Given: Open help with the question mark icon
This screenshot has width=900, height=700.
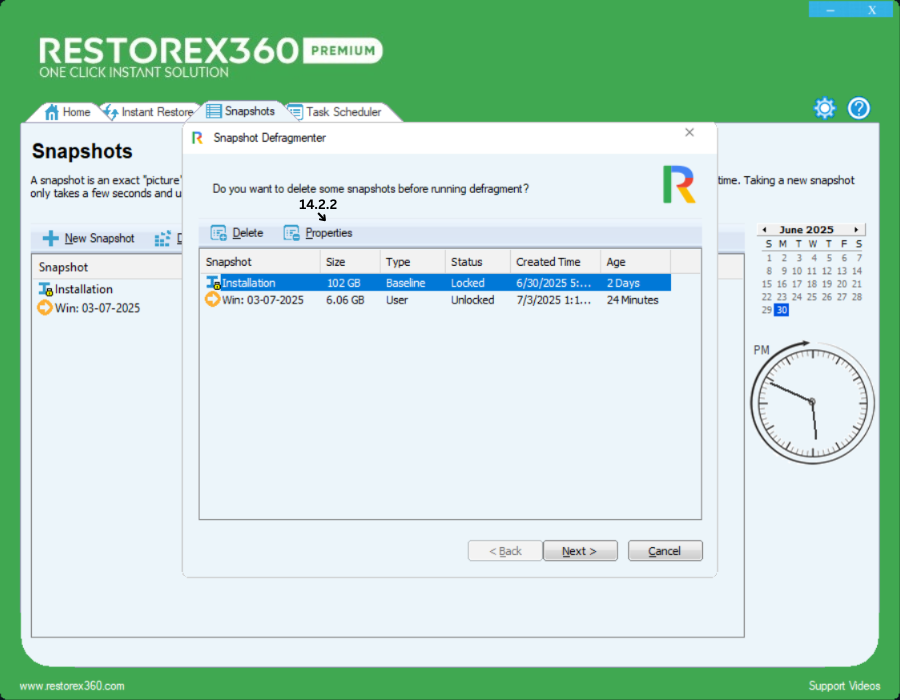Looking at the screenshot, I should tap(859, 108).
